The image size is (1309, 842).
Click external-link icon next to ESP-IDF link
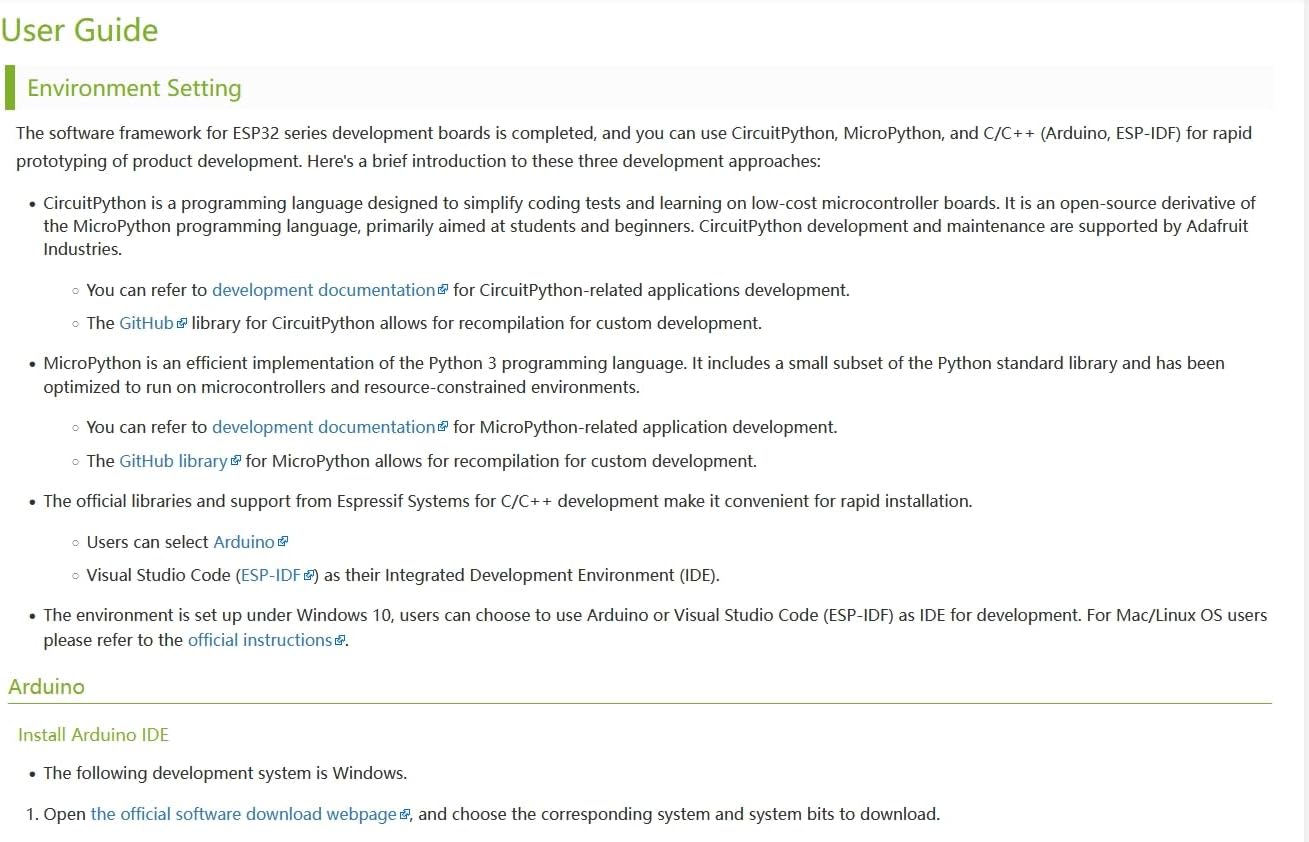click(309, 576)
